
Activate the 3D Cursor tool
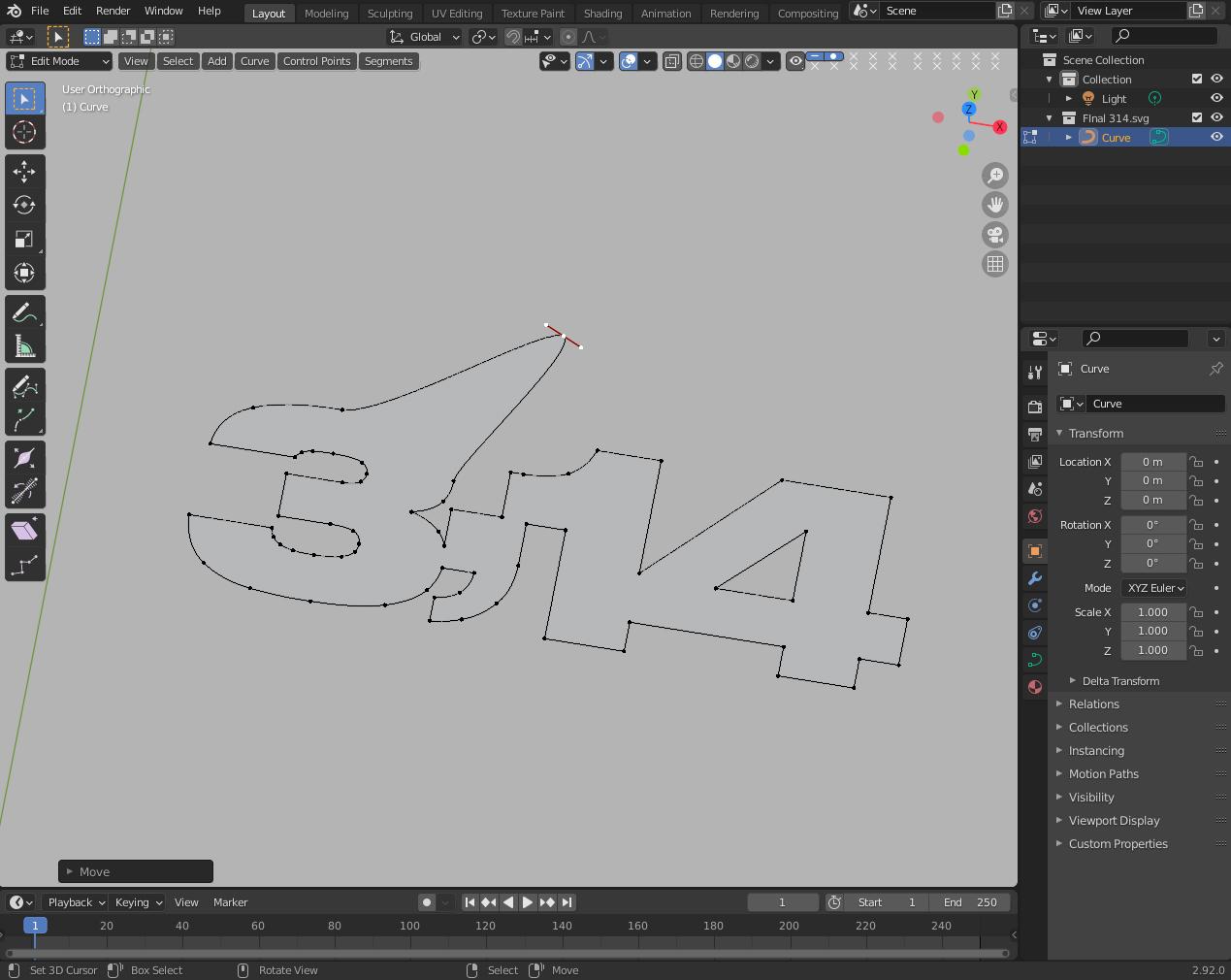pos(24,132)
